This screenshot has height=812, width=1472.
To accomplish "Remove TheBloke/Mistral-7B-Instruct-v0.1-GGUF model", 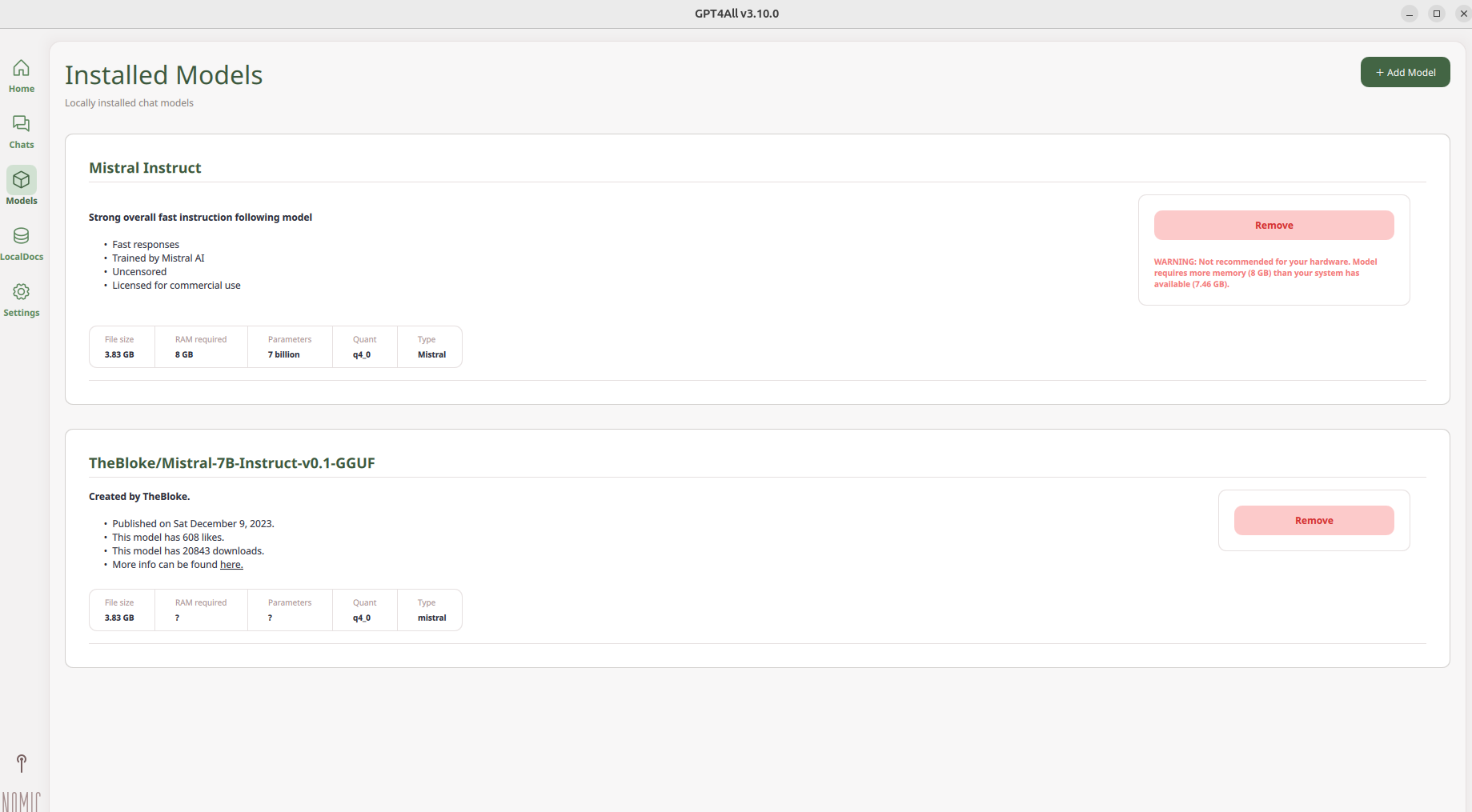I will click(x=1314, y=521).
